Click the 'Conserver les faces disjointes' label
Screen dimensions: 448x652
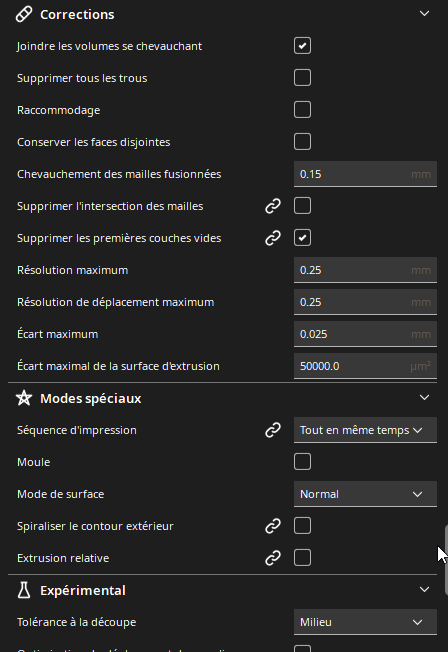pos(94,142)
